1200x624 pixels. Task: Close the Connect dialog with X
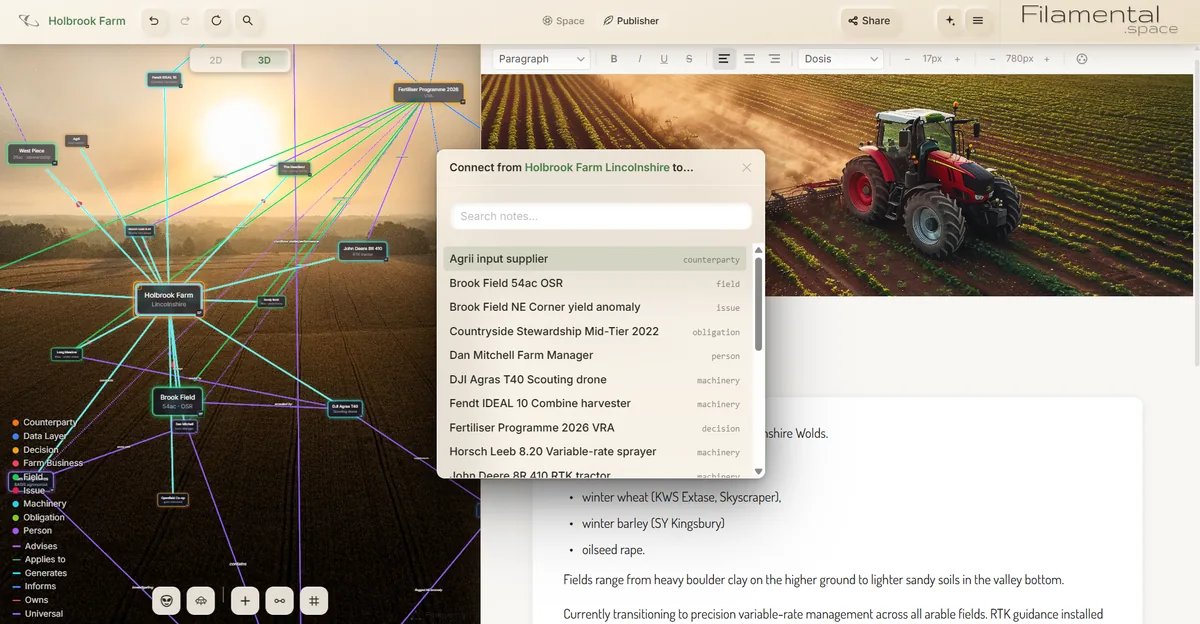pyautogui.click(x=746, y=168)
